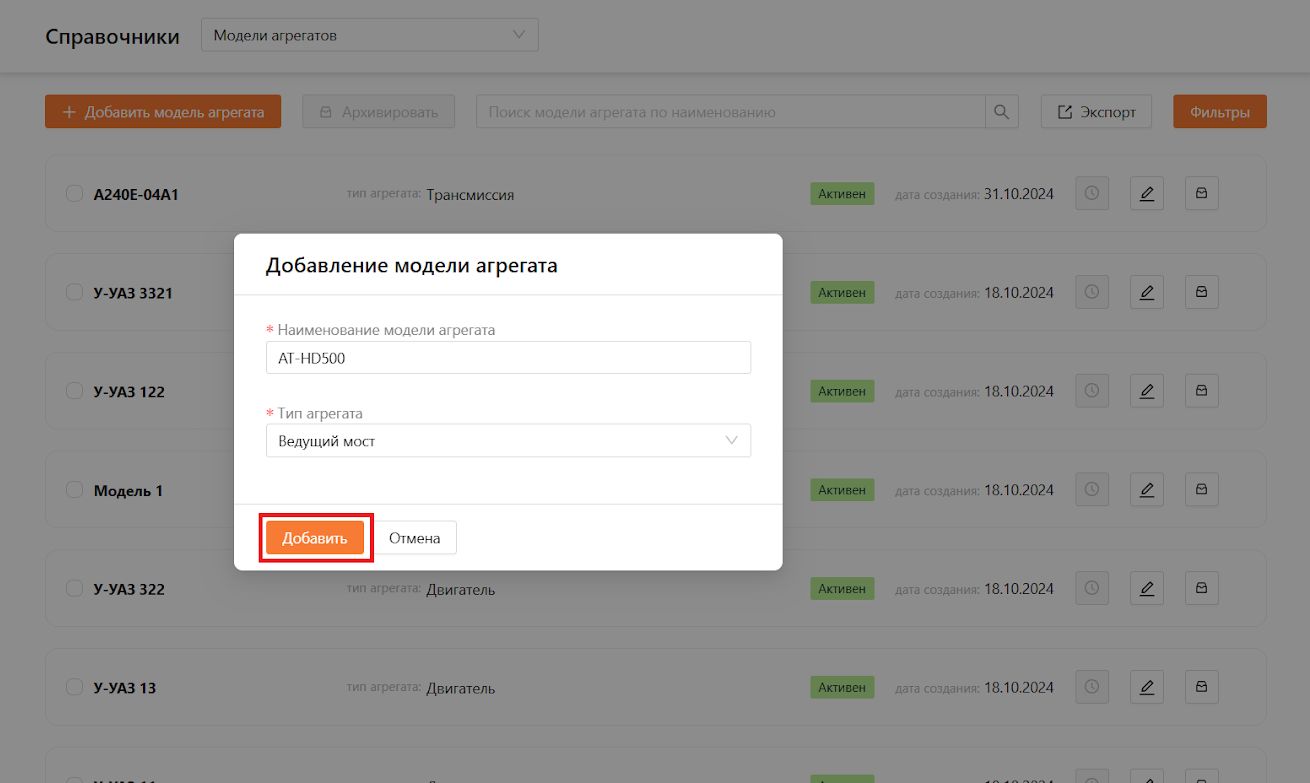Edit У-УАЗ 322 with pencil icon

(1147, 588)
